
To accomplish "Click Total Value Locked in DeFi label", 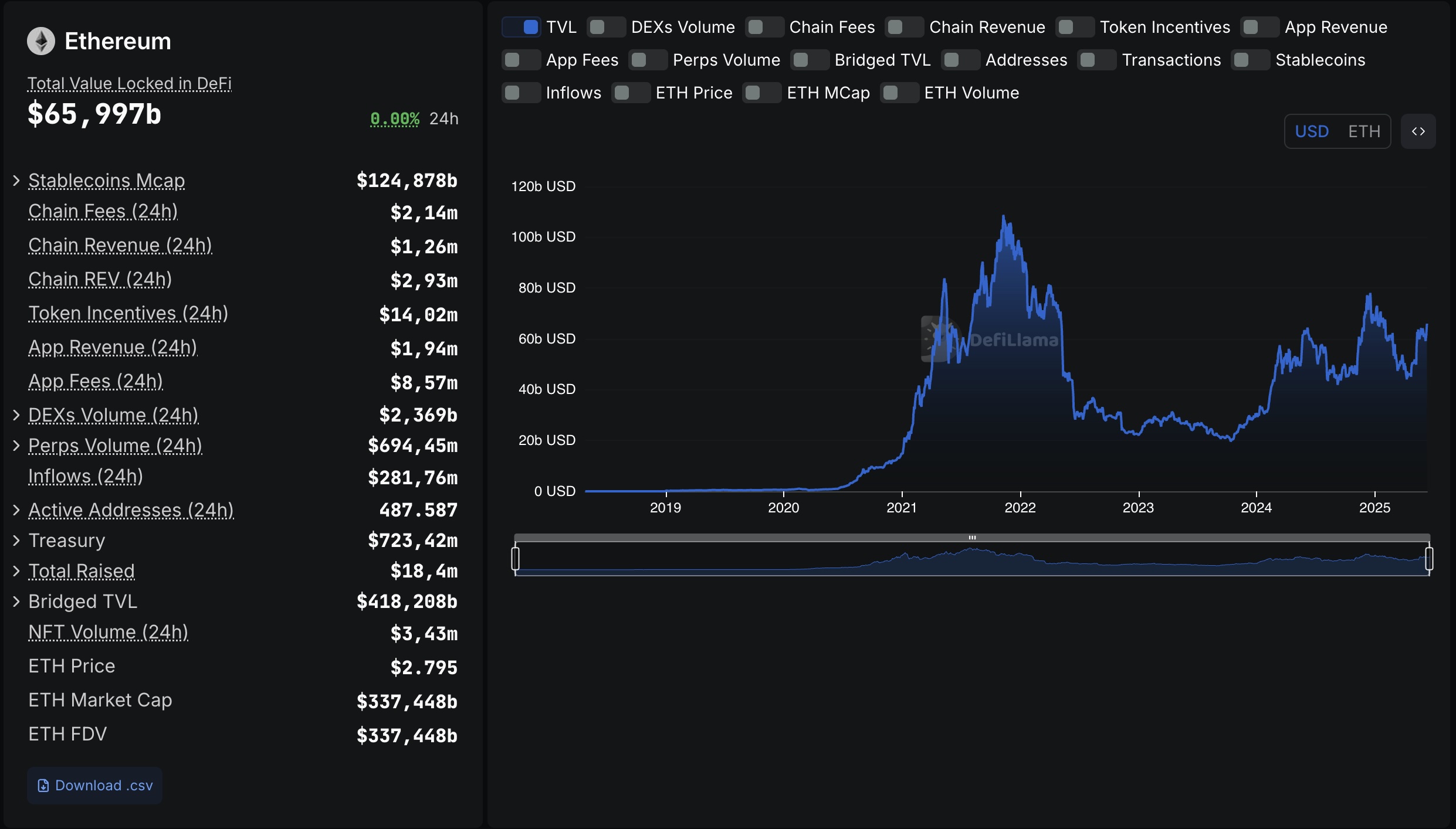I will coord(130,83).
